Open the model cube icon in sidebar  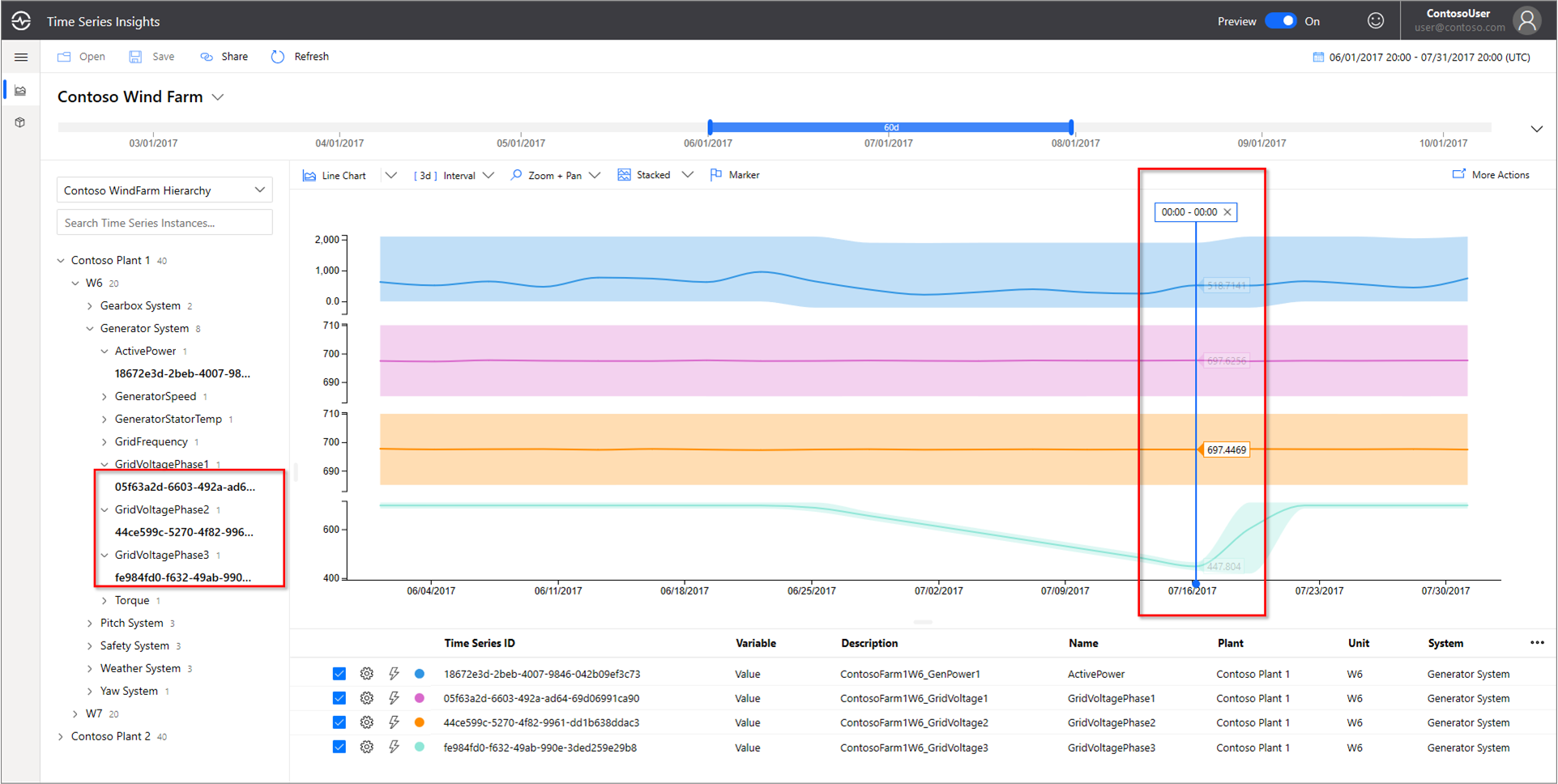[x=21, y=122]
